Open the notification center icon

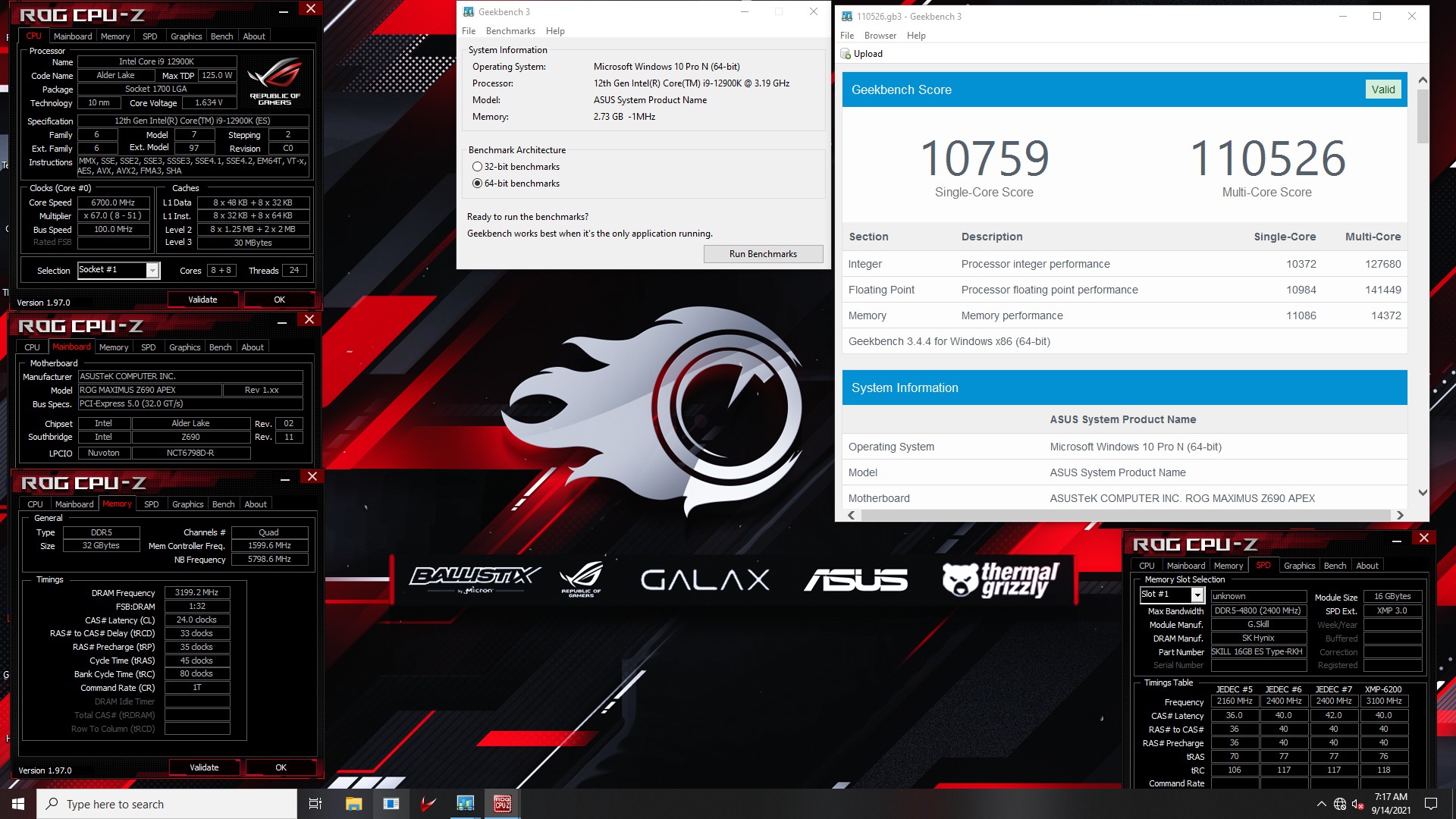(x=1431, y=805)
